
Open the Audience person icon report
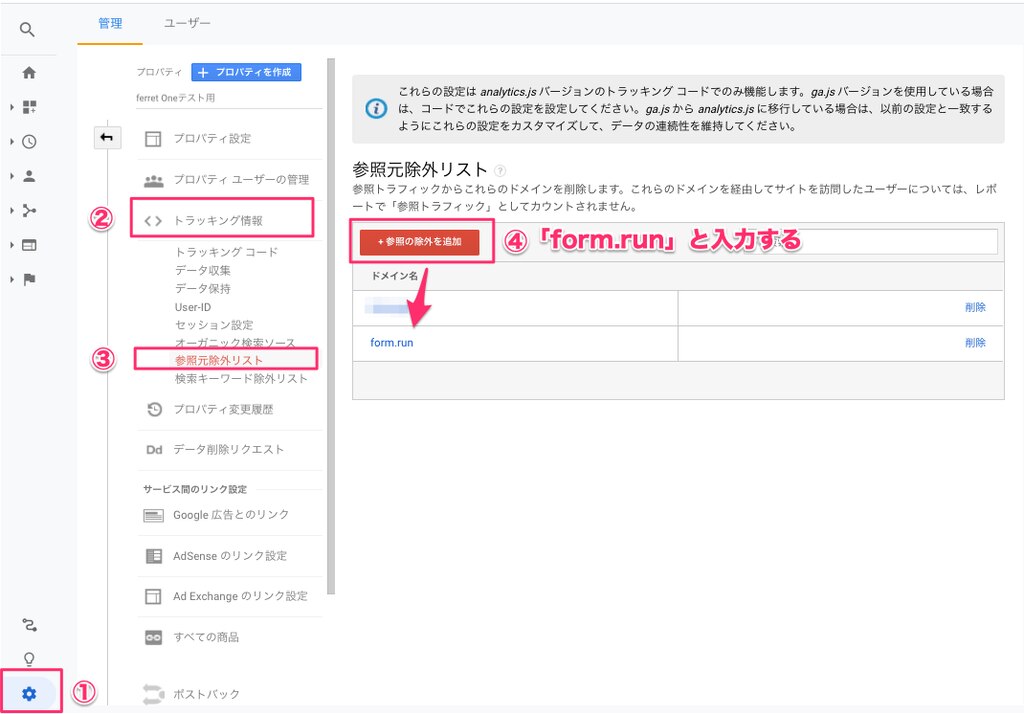(x=29, y=176)
